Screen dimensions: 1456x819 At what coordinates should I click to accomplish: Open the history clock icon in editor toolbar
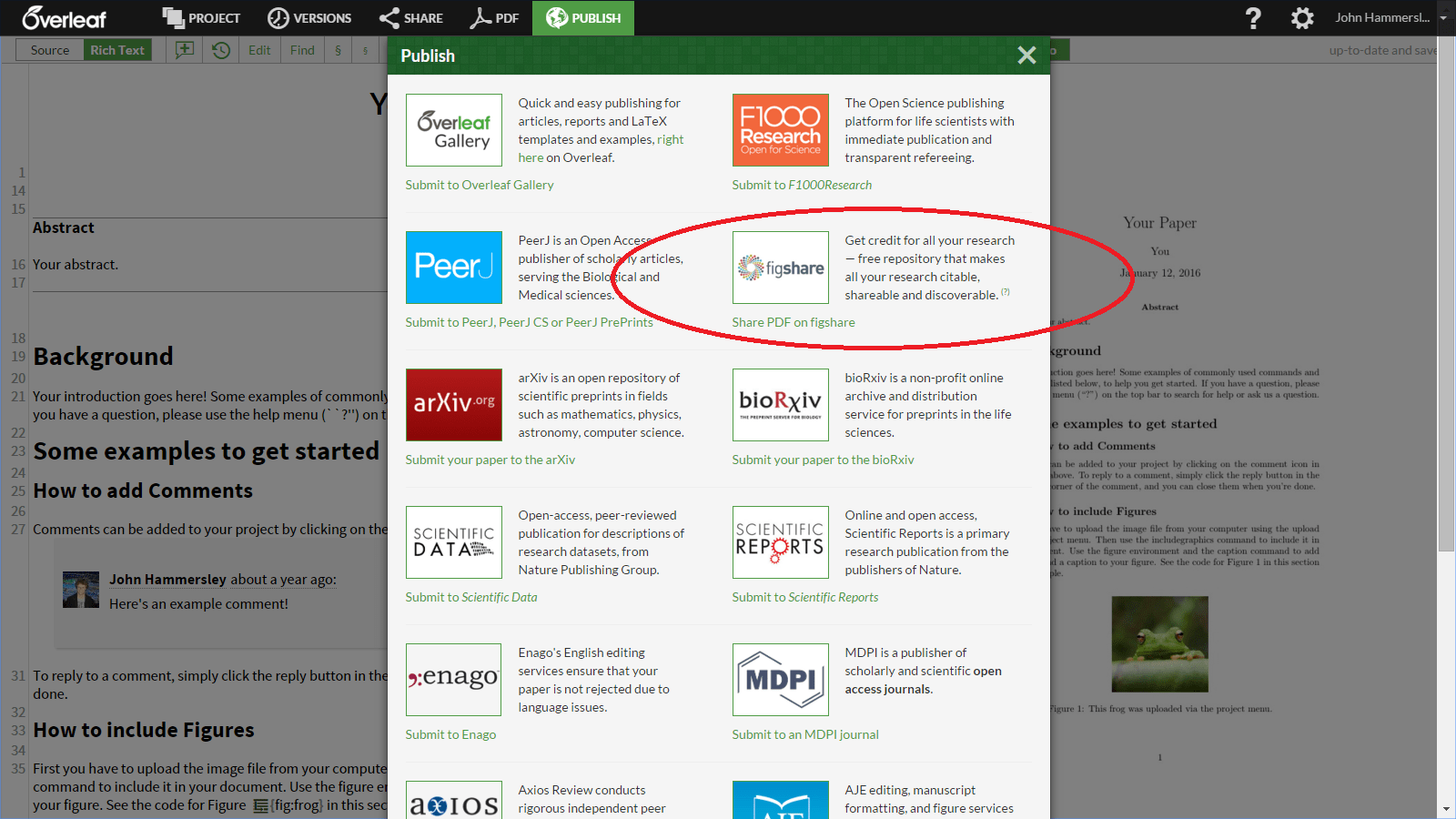coord(221,50)
